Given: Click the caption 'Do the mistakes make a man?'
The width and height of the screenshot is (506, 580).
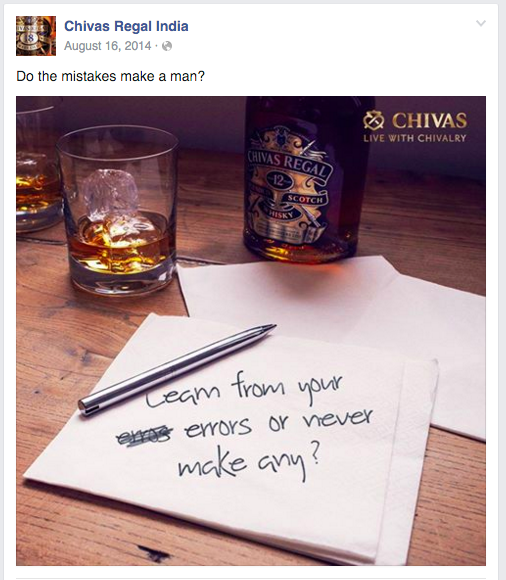Looking at the screenshot, I should click(x=110, y=76).
